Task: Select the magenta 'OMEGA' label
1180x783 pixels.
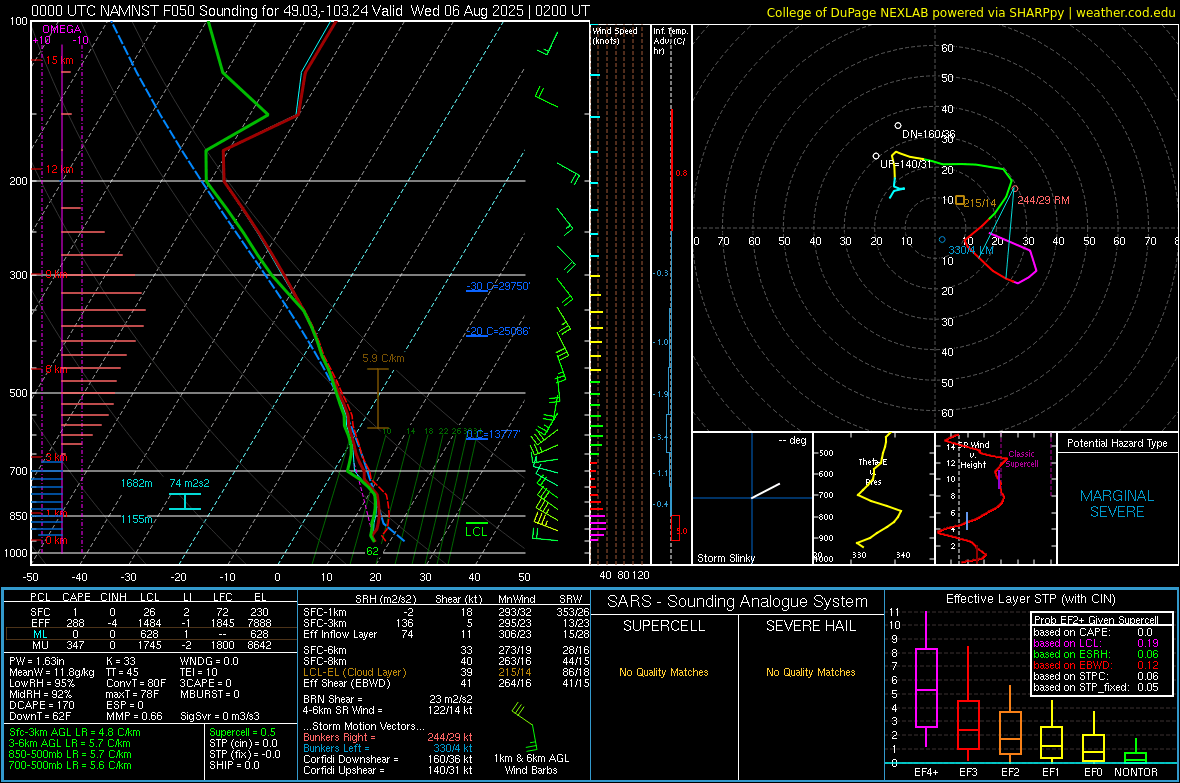Action: pyautogui.click(x=61, y=29)
